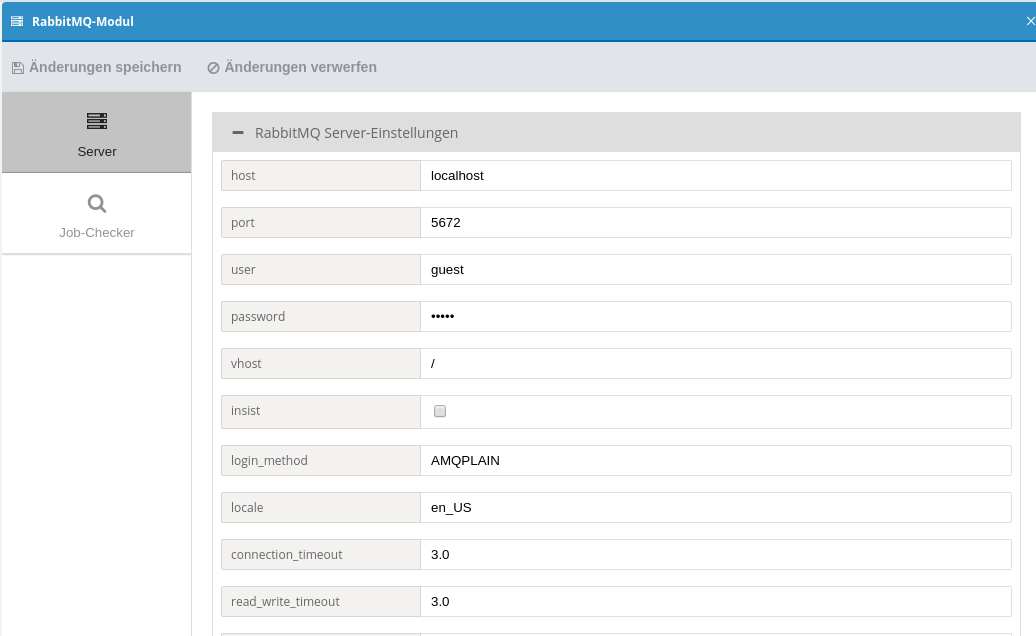Click the discard icon beside Änderungen verwerfen

pyautogui.click(x=211, y=67)
